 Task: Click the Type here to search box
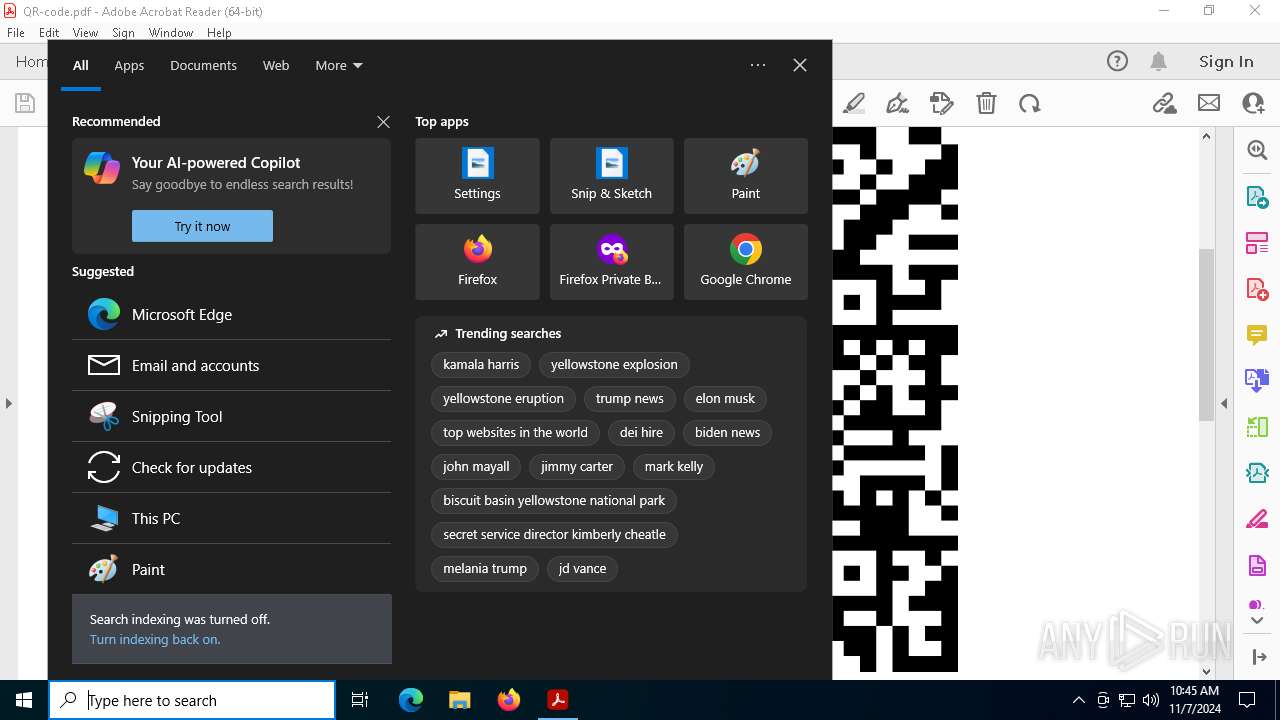[x=192, y=700]
